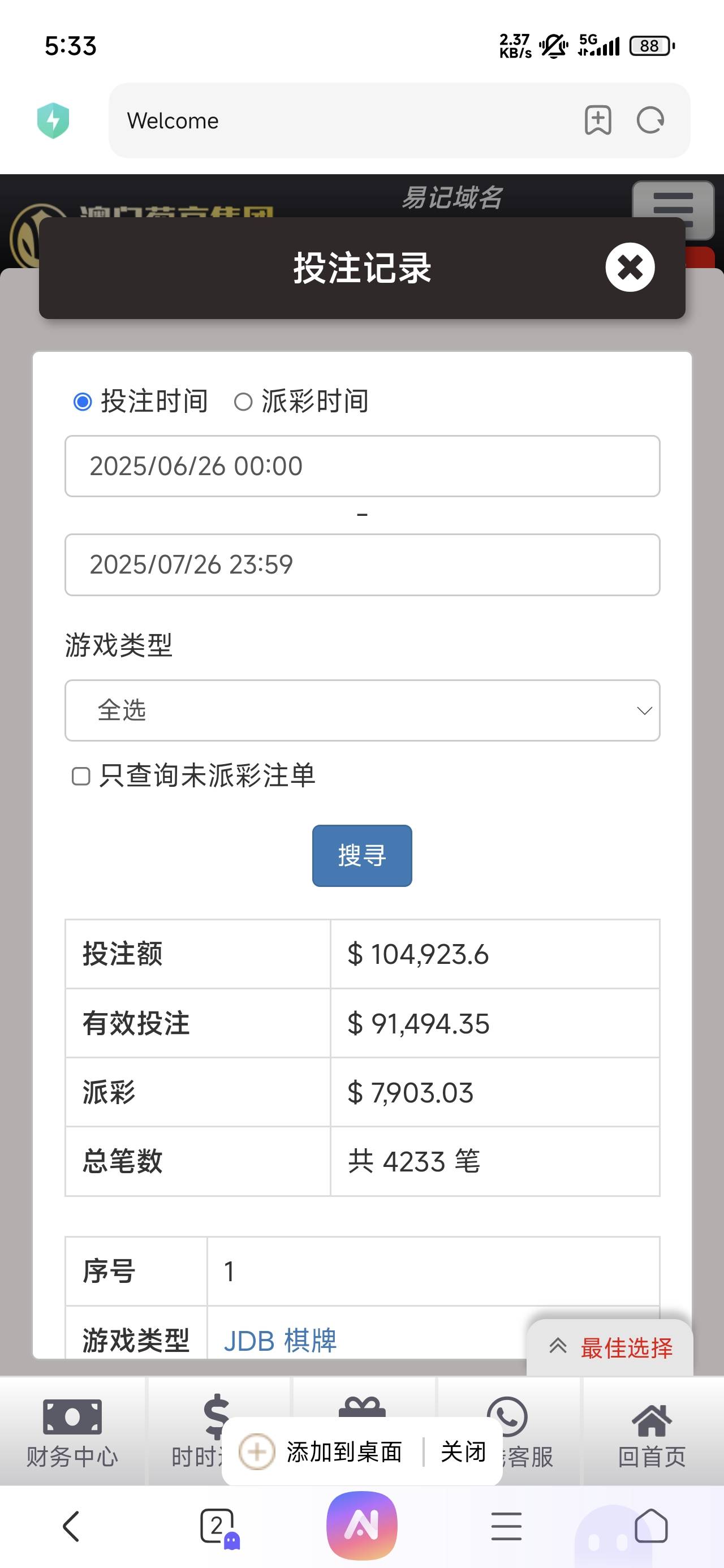The height and width of the screenshot is (1568, 724).
Task: Open the browser three-line menu
Action: [507, 1527]
